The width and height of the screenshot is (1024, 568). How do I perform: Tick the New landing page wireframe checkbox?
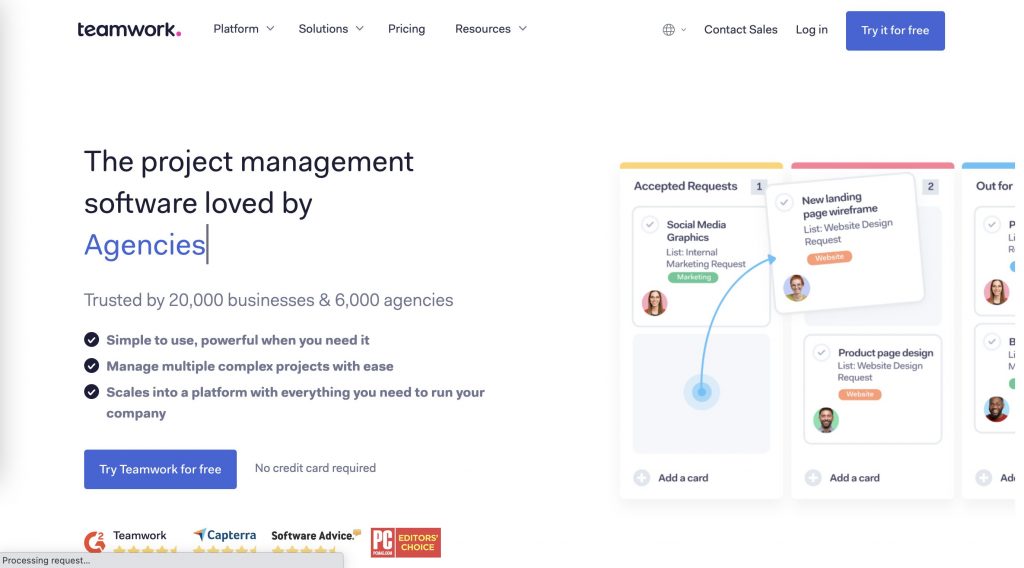click(784, 202)
